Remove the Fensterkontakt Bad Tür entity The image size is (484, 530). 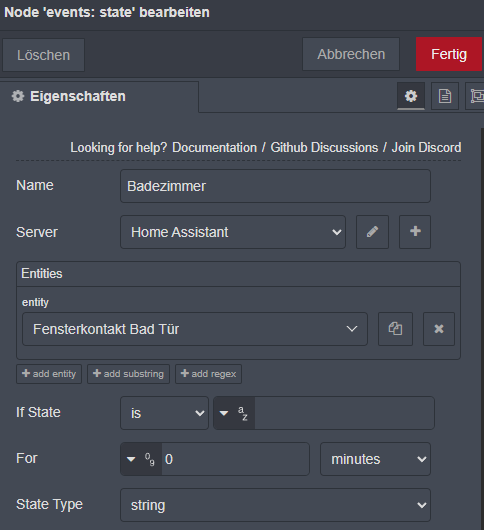pyautogui.click(x=439, y=329)
